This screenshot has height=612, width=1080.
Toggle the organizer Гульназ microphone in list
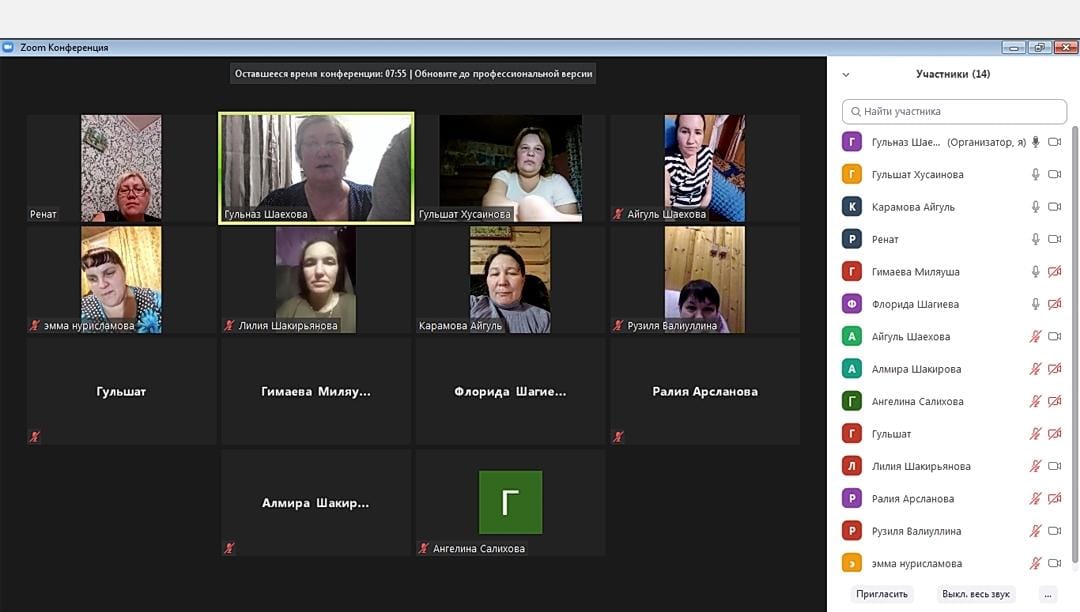1036,142
